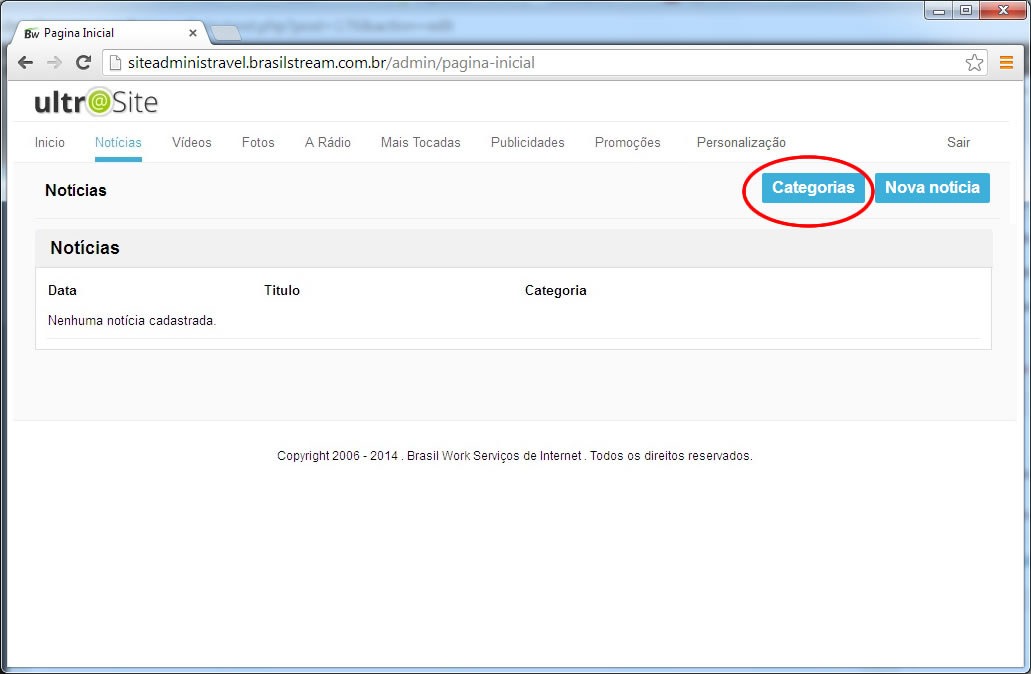The width and height of the screenshot is (1031, 674).
Task: Select the Pagina Inicial browser tab
Action: [x=108, y=33]
